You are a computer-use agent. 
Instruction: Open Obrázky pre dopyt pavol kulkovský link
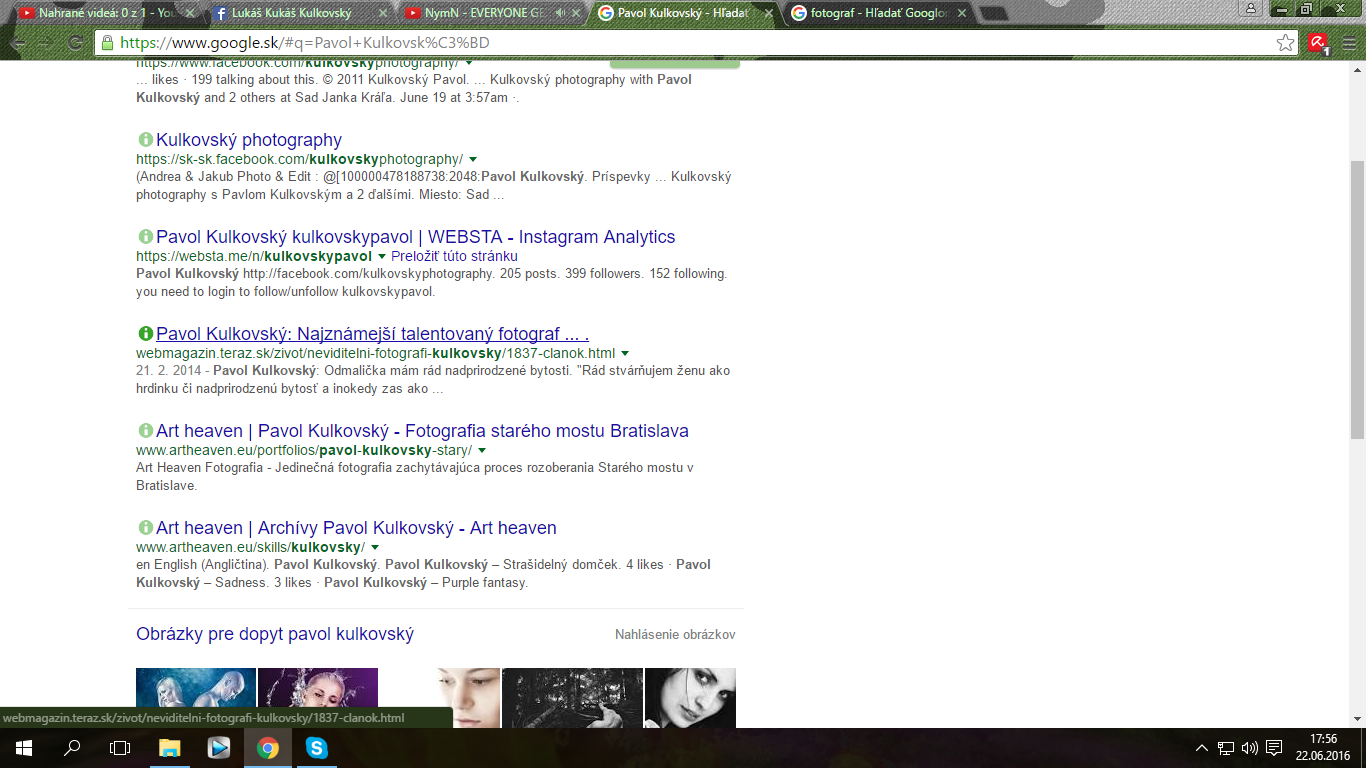point(275,634)
